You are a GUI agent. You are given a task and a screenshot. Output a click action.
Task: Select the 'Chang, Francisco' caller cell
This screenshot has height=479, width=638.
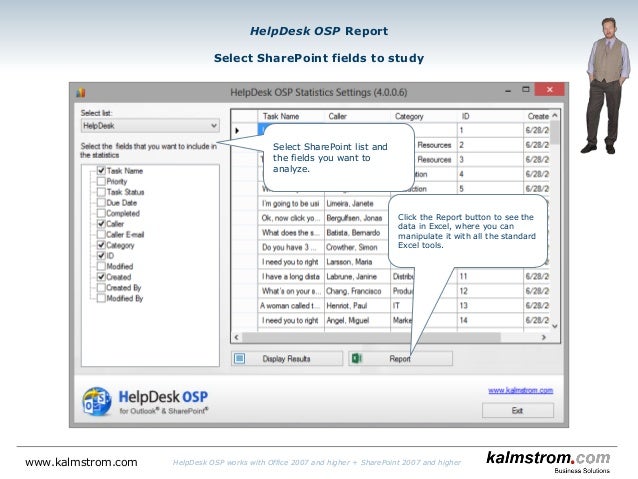(357, 291)
